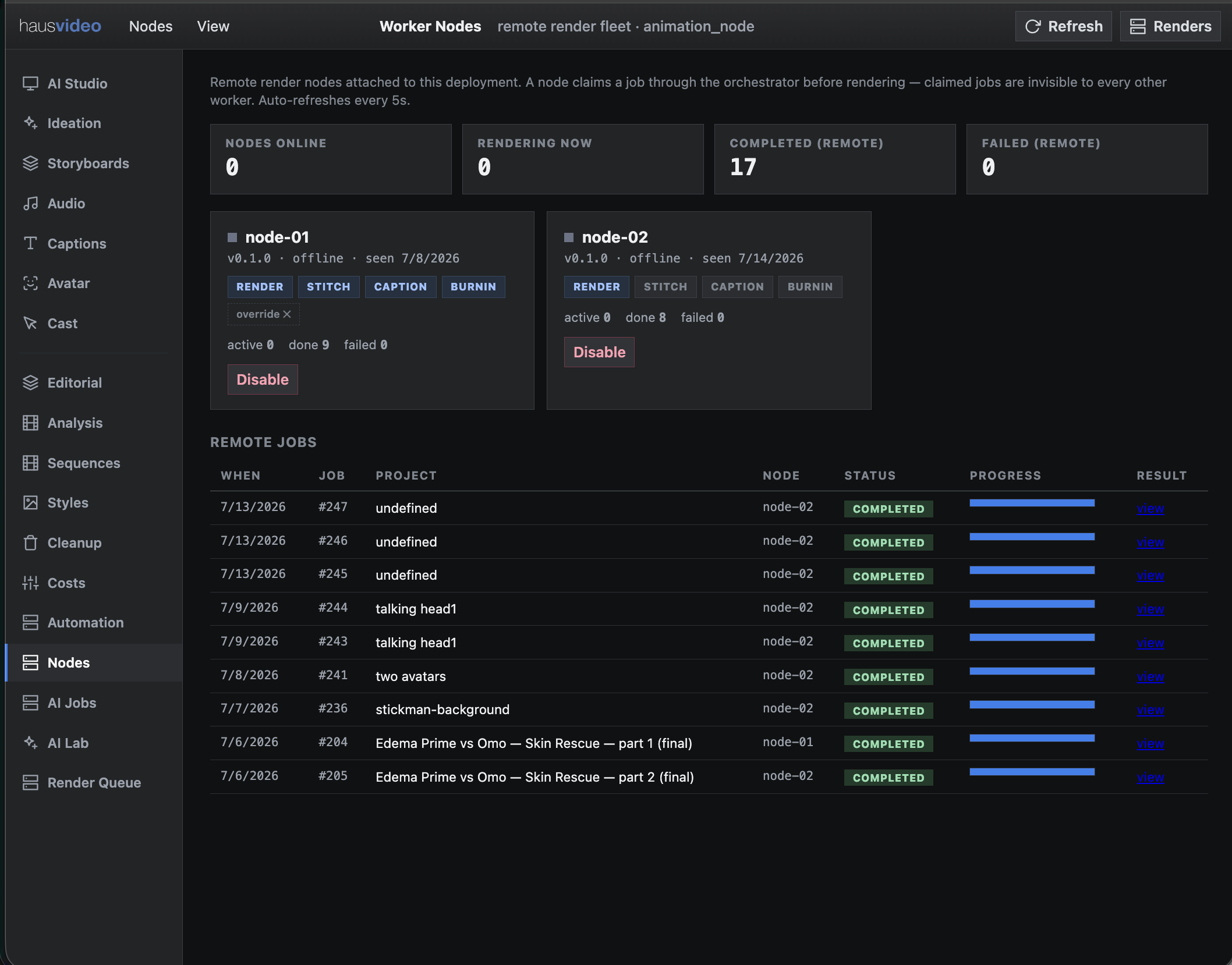Select the Nodes Online stat card
Screen dimensions: 1232x965
pyautogui.click(x=331, y=159)
